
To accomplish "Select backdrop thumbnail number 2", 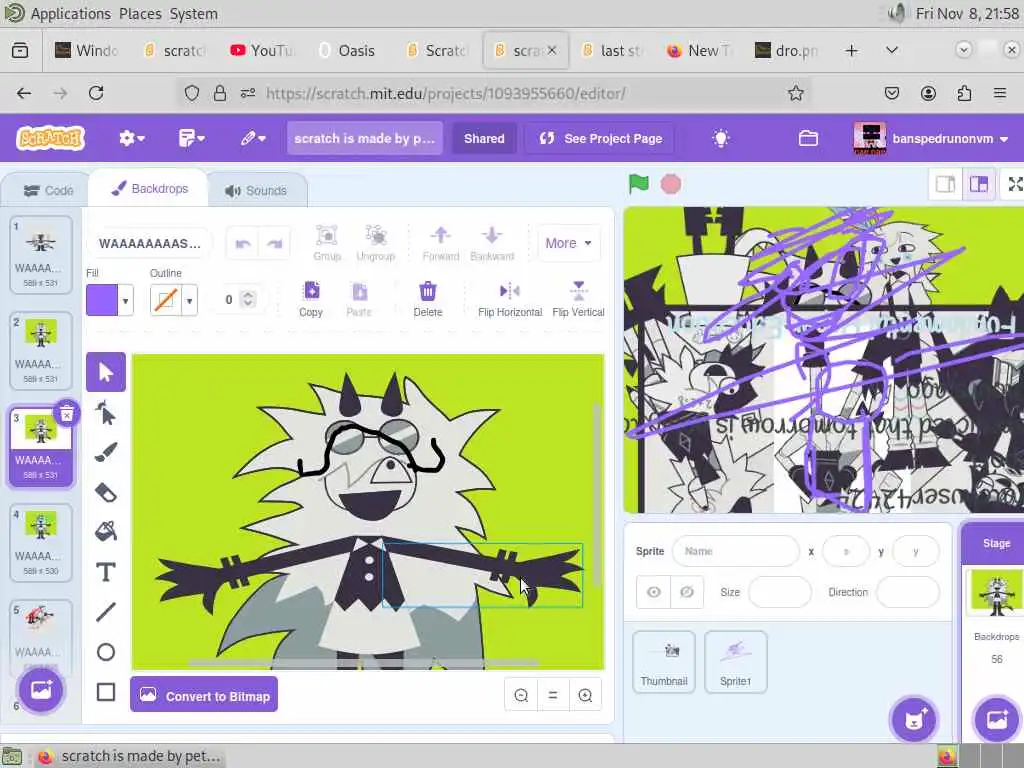I will click(x=40, y=351).
